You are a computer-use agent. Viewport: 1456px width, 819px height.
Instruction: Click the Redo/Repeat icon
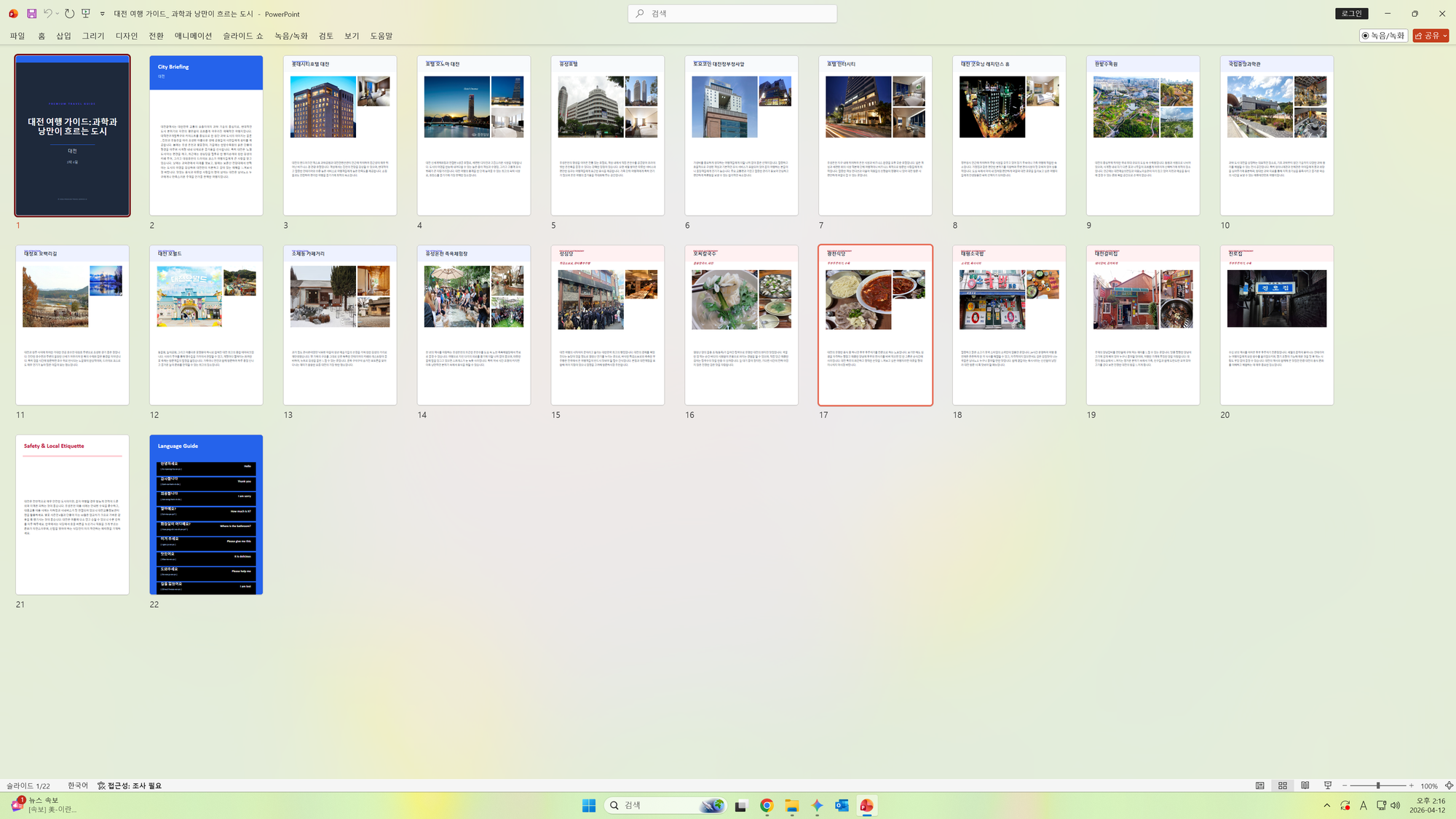tap(69, 13)
